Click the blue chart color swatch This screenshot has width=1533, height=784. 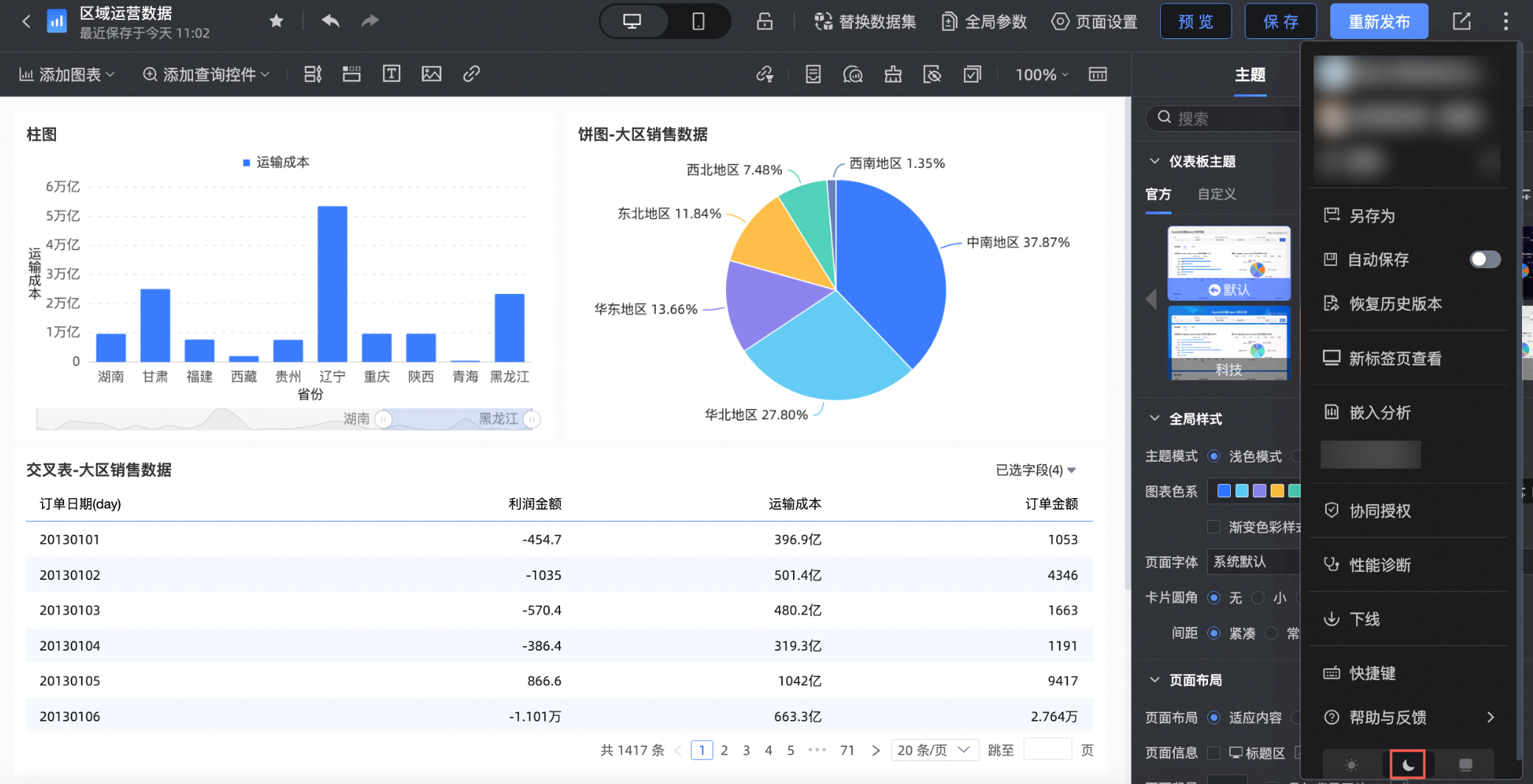pos(1224,491)
